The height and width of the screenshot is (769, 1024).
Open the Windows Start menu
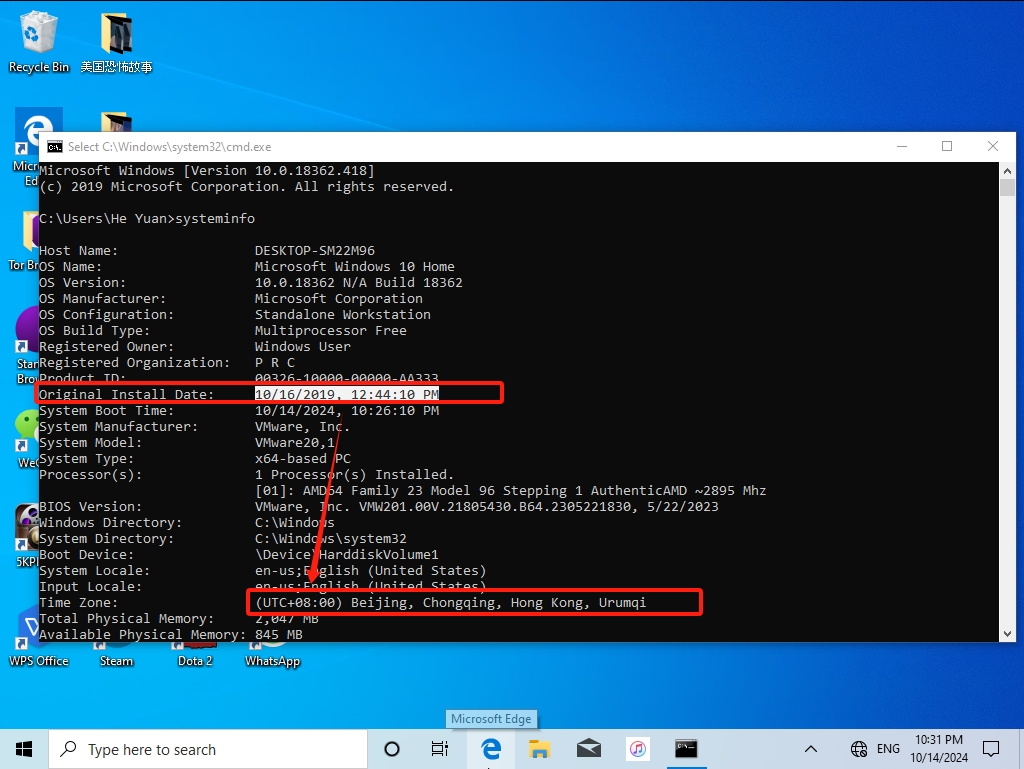24,749
